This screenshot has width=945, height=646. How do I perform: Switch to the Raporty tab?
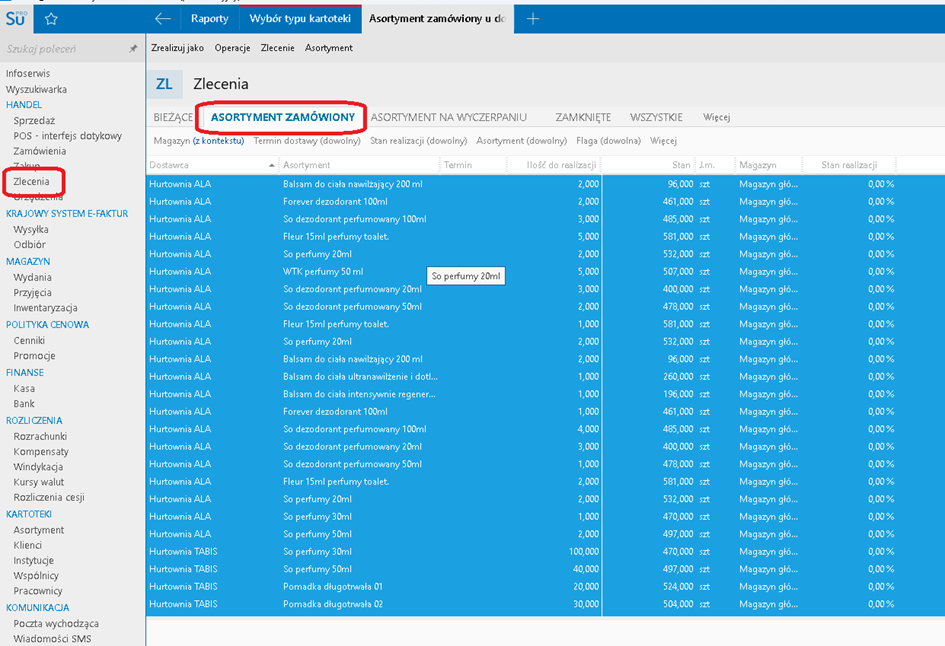coord(209,18)
